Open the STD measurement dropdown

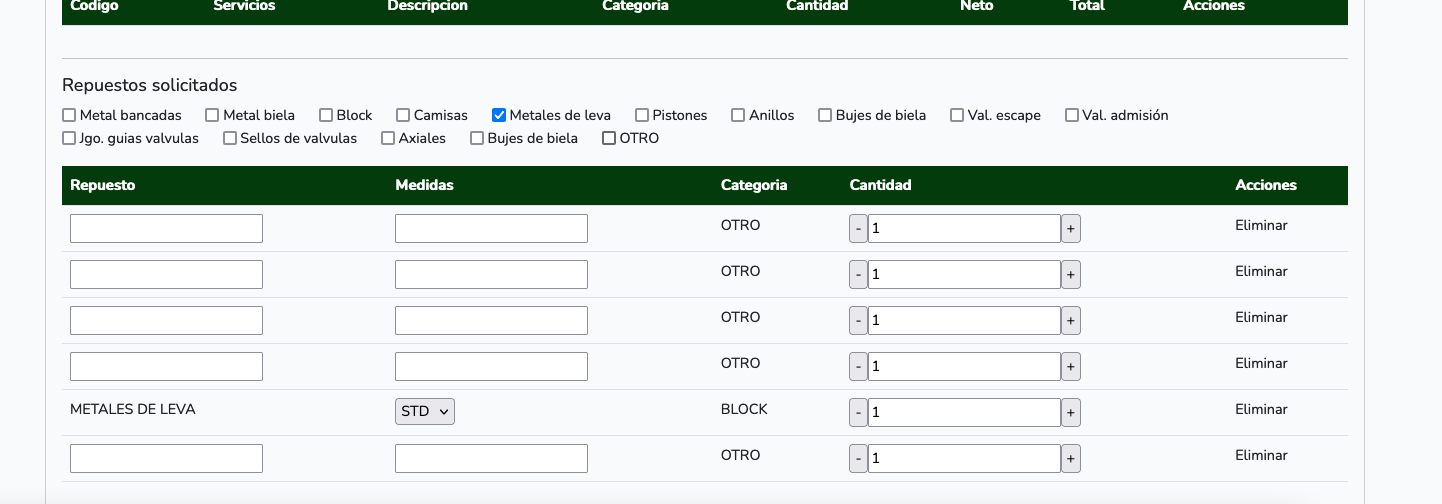click(425, 411)
